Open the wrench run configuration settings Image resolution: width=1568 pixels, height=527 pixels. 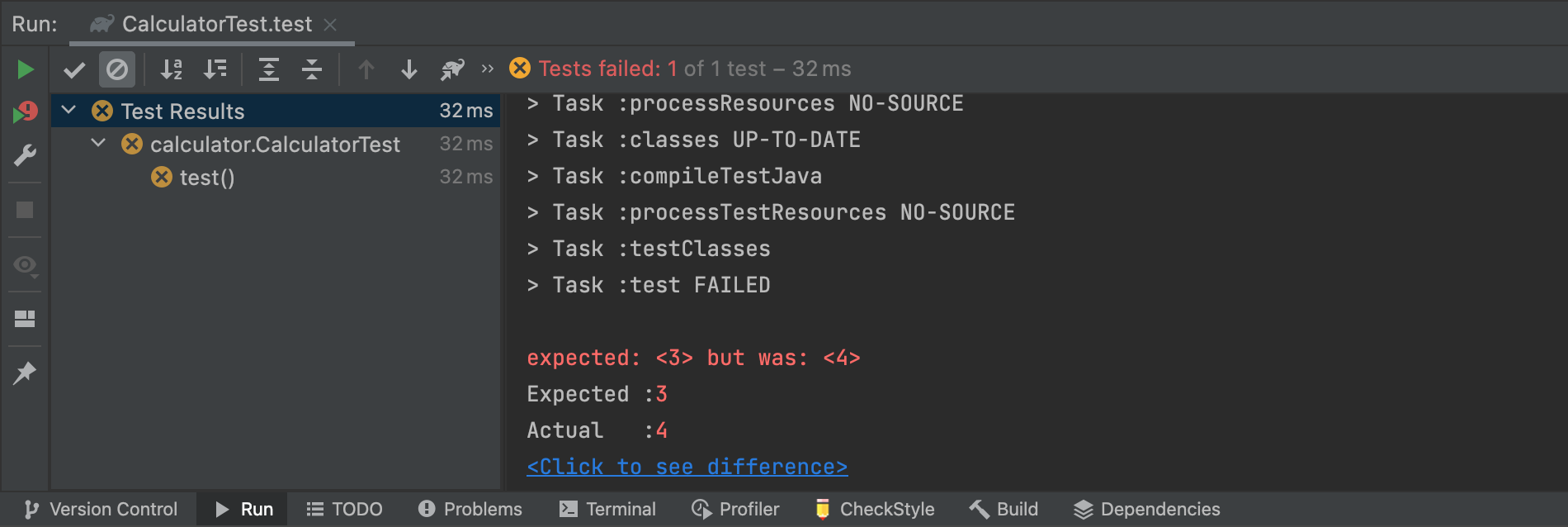pos(25,155)
